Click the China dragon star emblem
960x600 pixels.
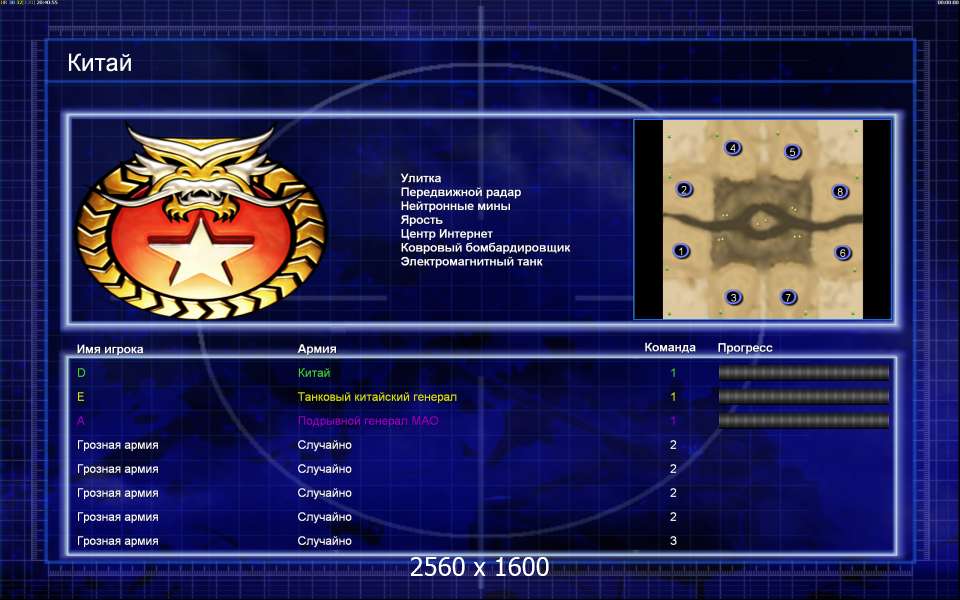click(x=201, y=223)
